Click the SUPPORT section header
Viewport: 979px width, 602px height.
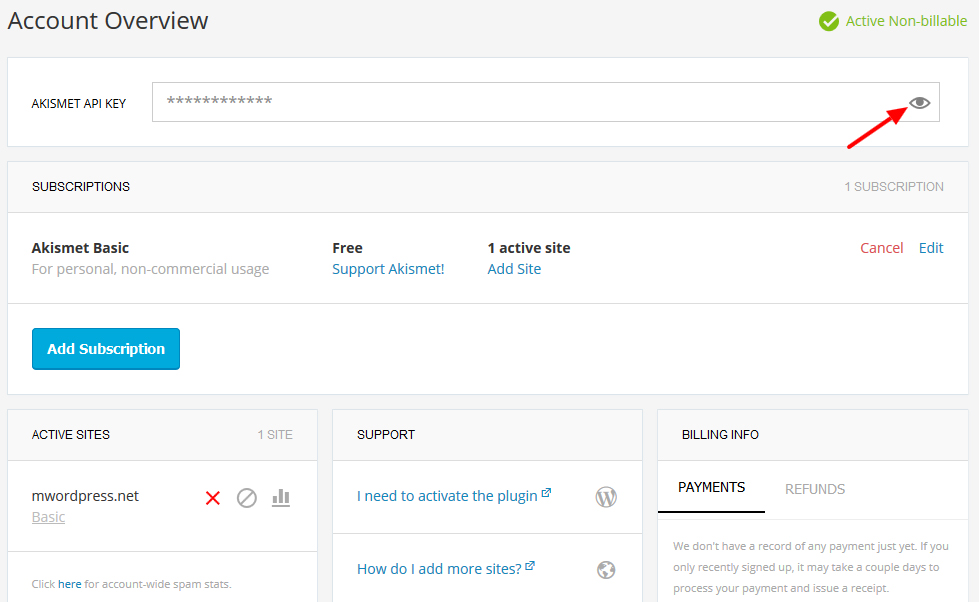386,435
